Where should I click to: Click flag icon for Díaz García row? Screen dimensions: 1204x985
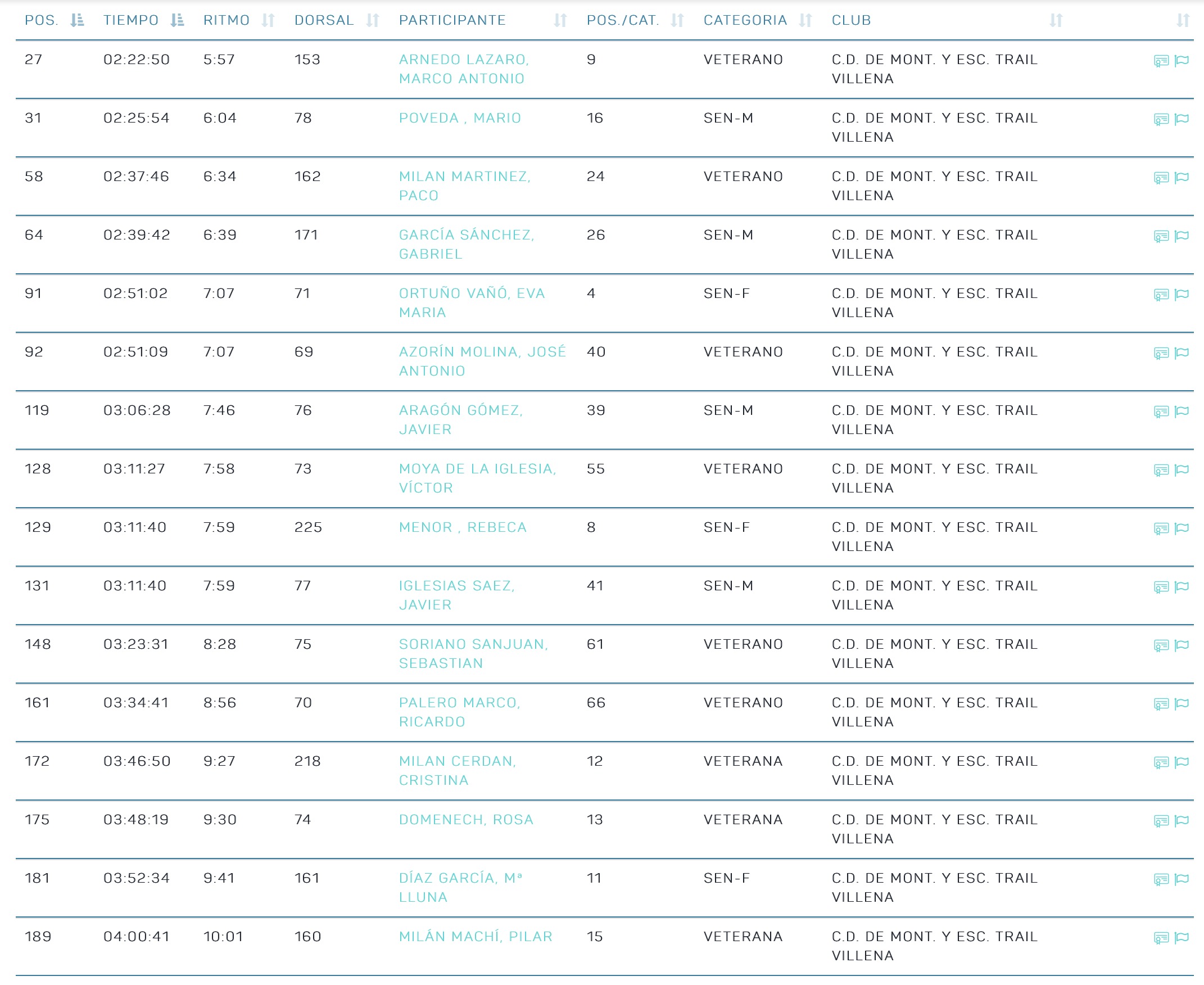click(1182, 879)
